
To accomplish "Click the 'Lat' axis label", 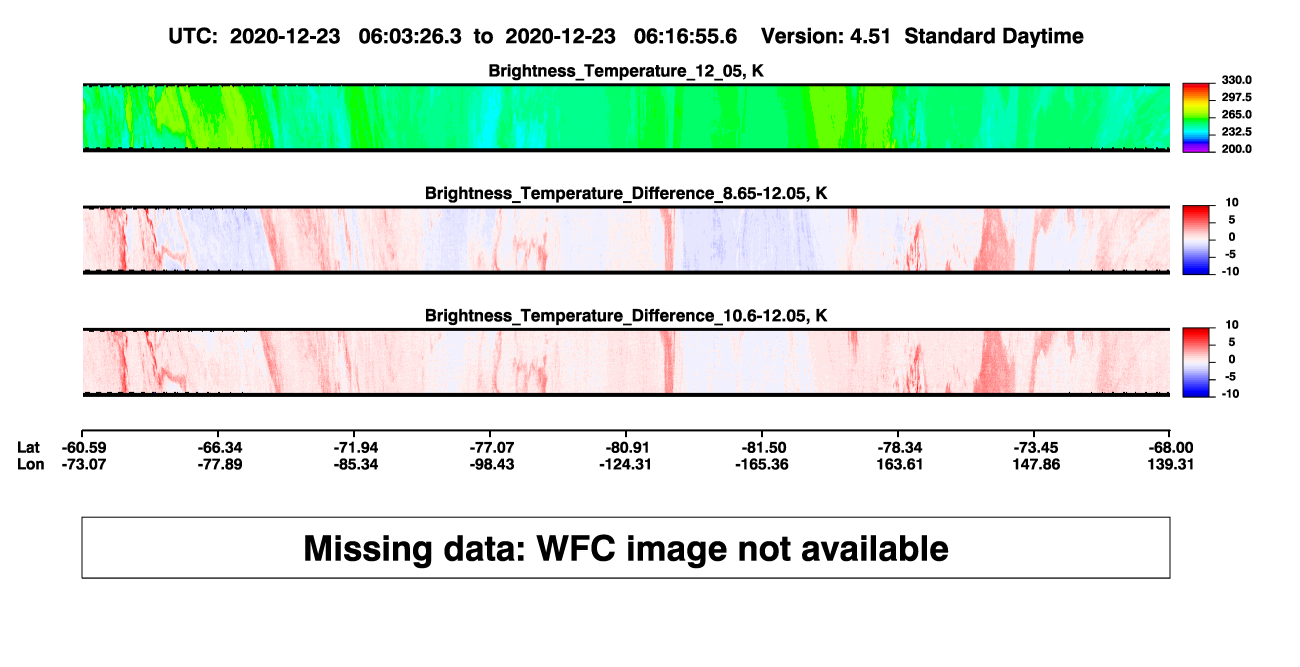I will click(x=30, y=447).
